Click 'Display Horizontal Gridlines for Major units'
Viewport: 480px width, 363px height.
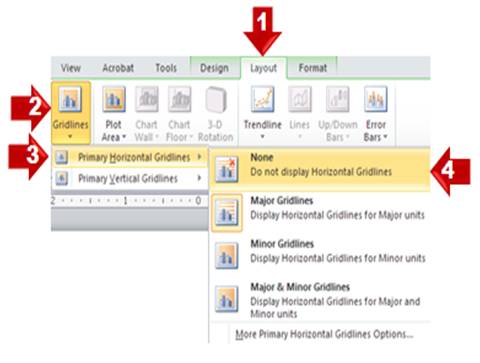click(x=337, y=215)
